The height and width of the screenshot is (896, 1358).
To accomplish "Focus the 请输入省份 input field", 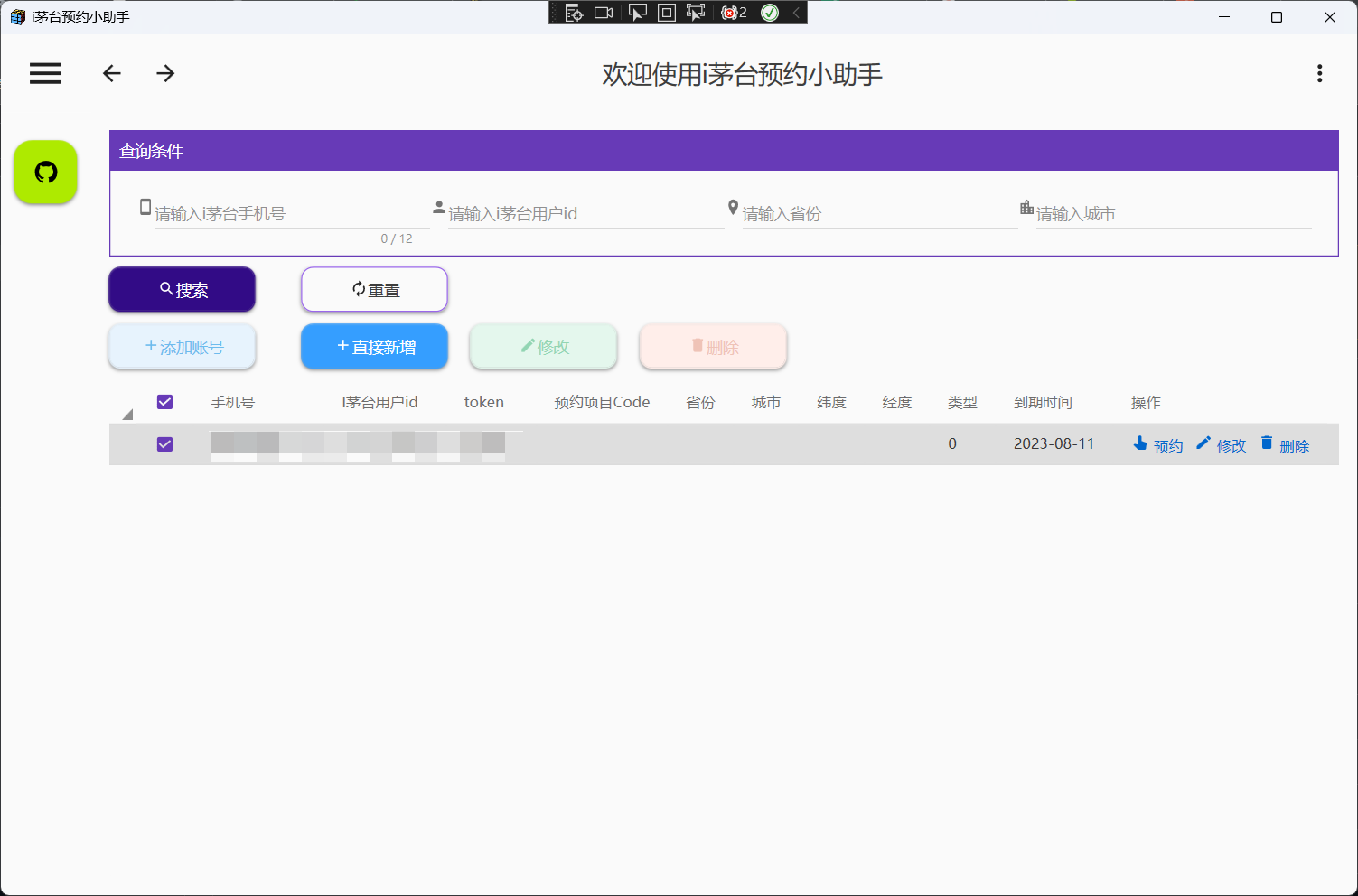I will click(880, 214).
